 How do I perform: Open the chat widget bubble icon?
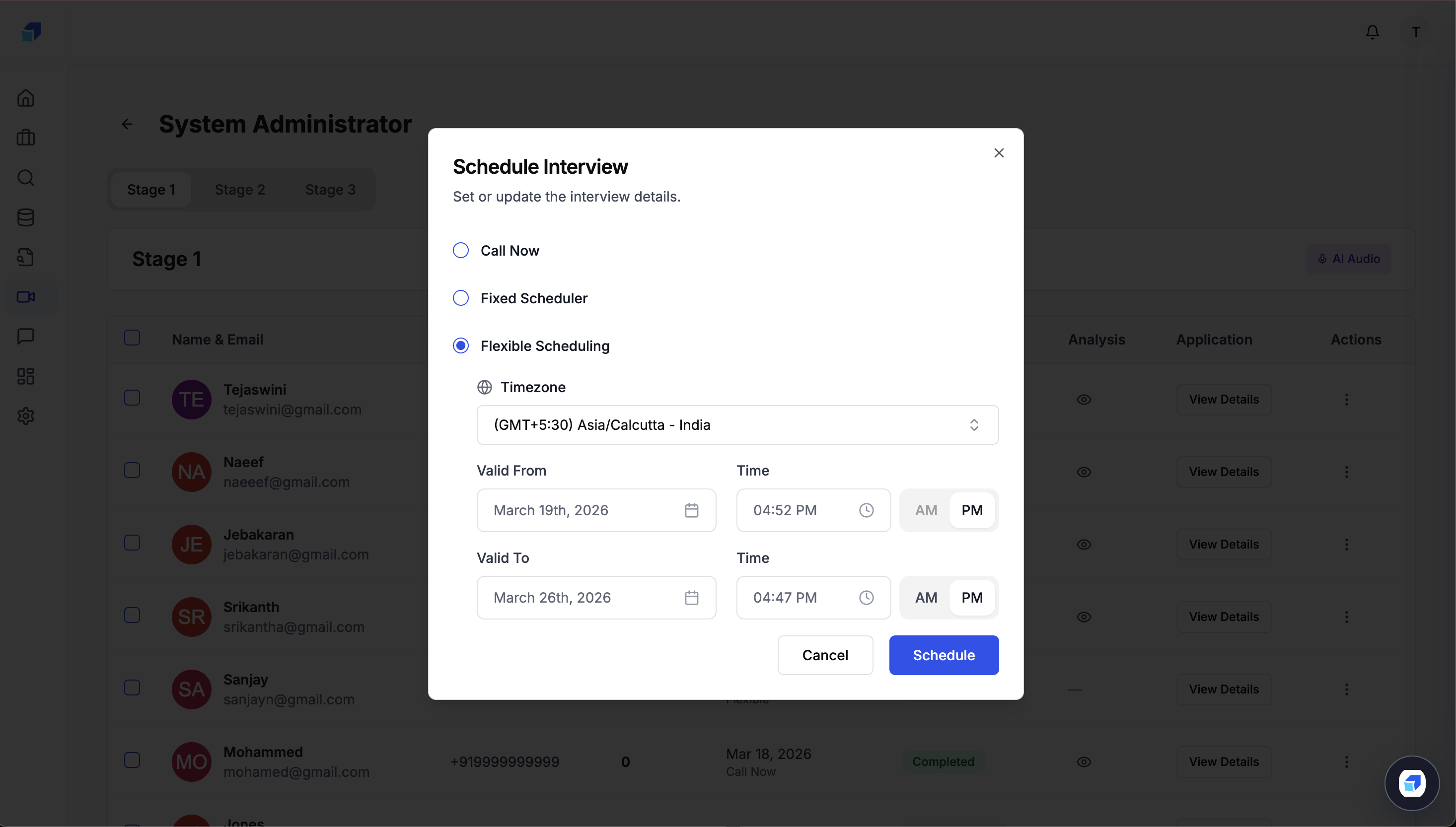pyautogui.click(x=1411, y=783)
